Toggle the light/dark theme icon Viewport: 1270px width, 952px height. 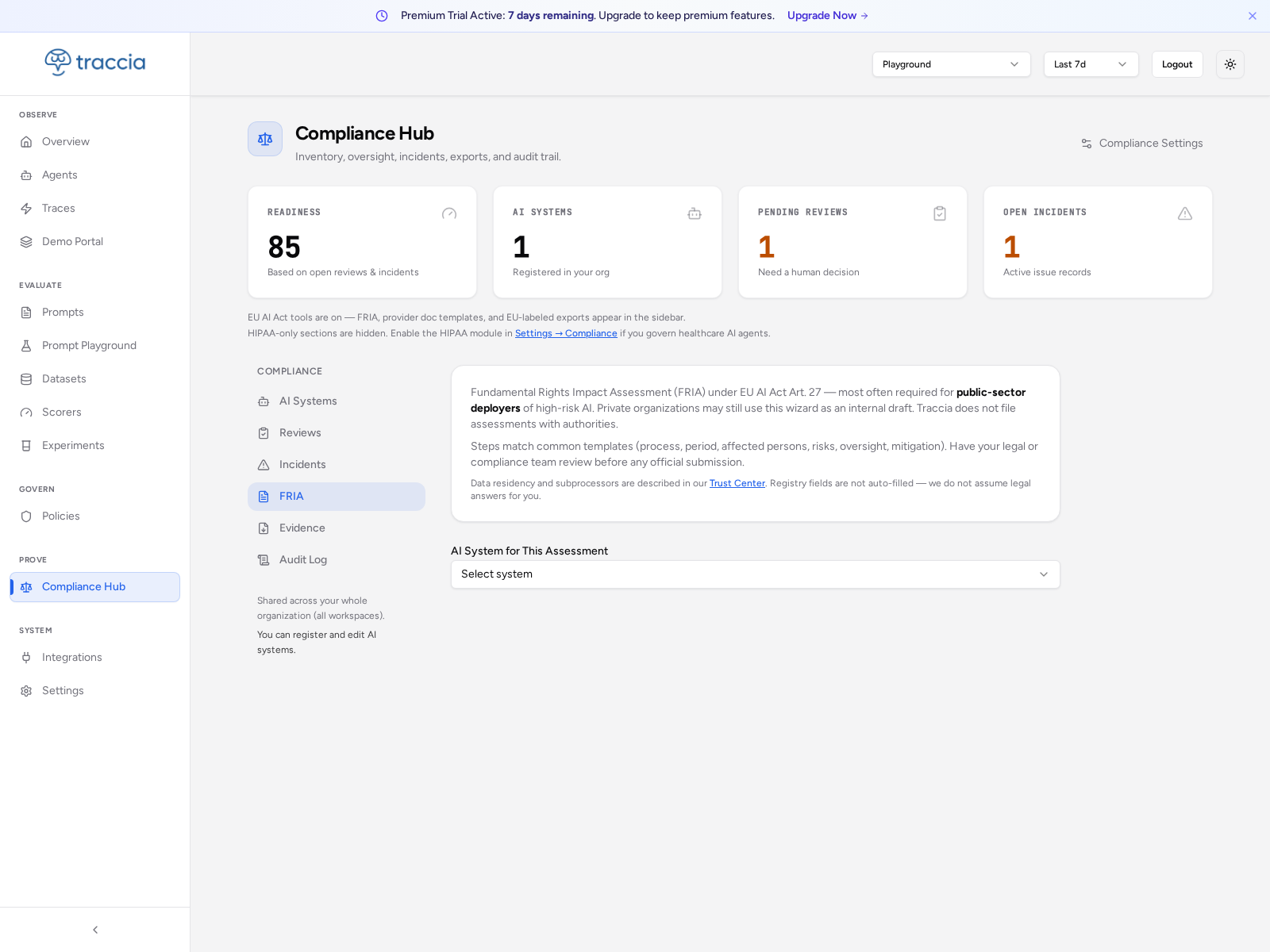pyautogui.click(x=1230, y=64)
